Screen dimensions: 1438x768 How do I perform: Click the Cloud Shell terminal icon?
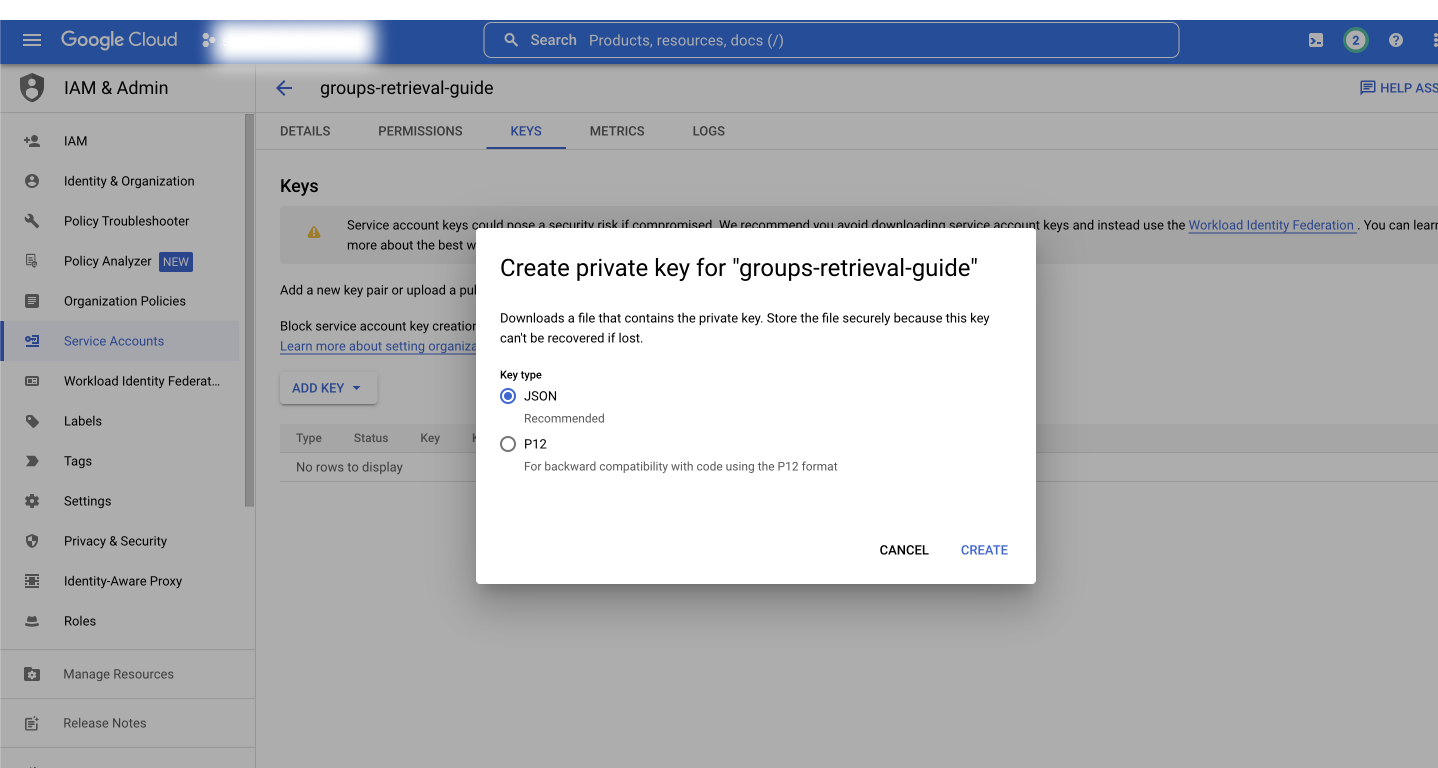point(1316,40)
